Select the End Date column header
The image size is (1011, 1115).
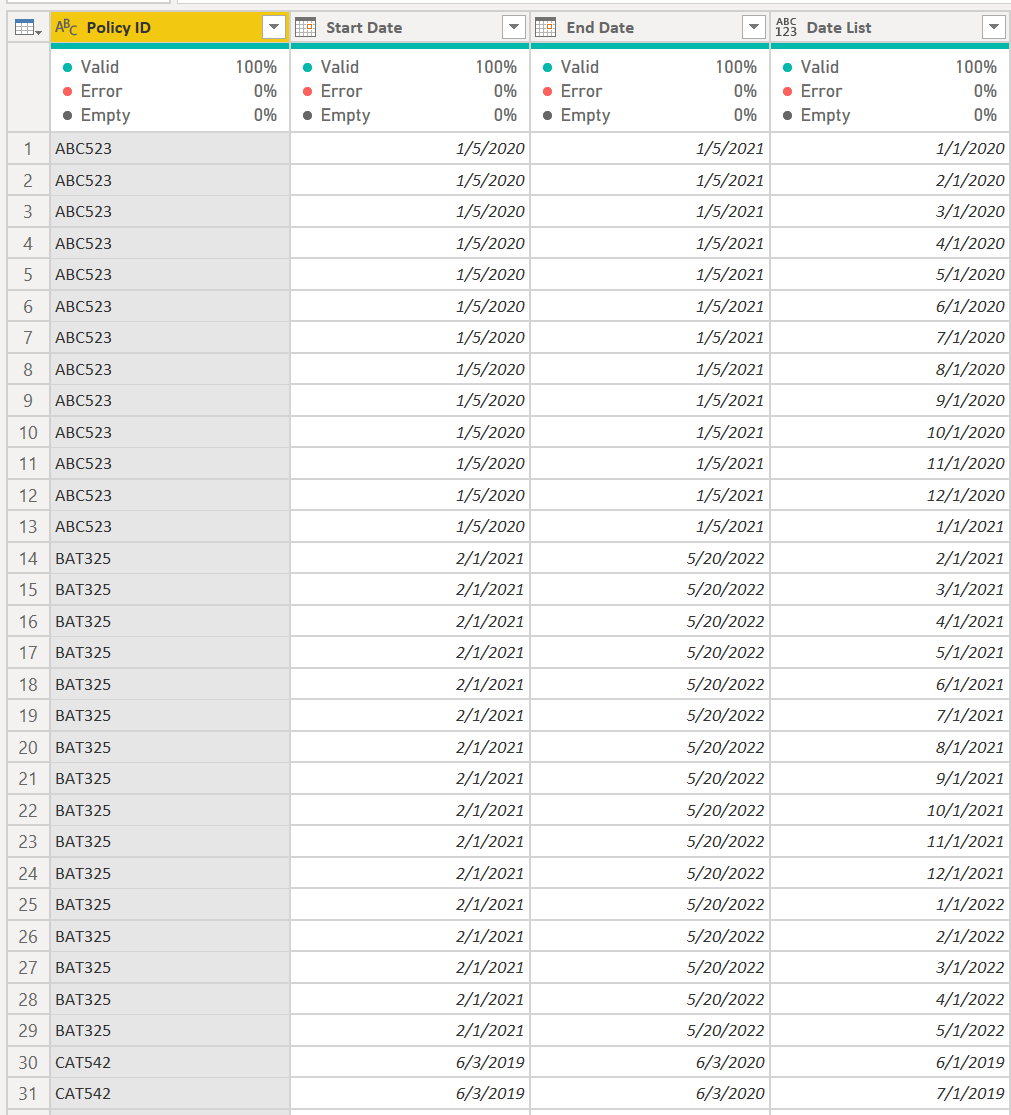(650, 28)
